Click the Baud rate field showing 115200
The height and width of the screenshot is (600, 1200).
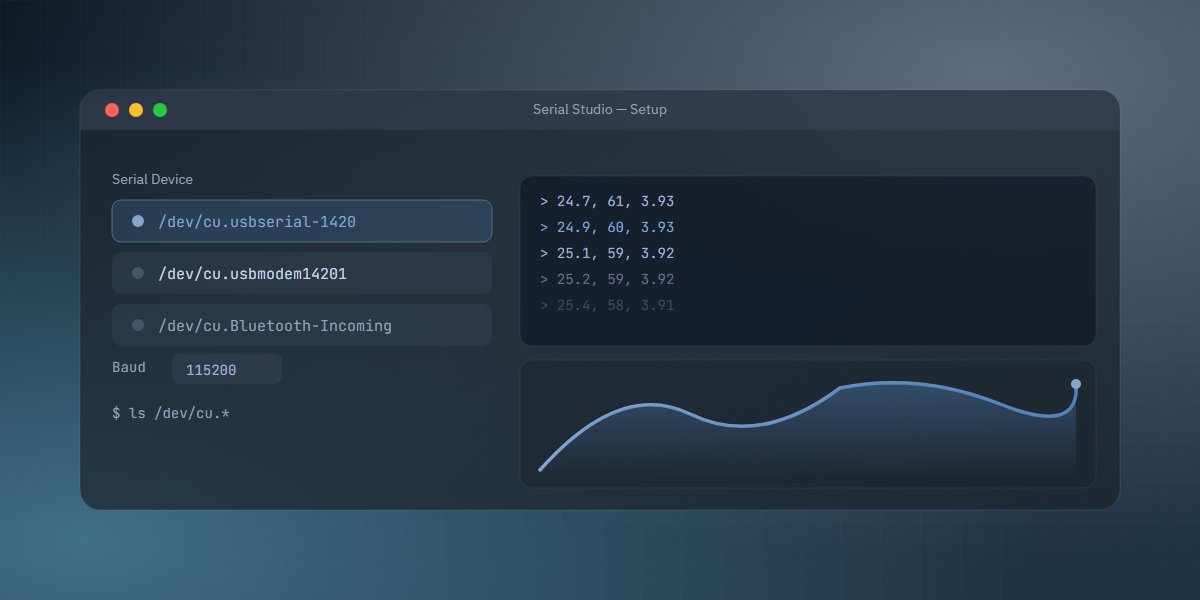[x=227, y=369]
